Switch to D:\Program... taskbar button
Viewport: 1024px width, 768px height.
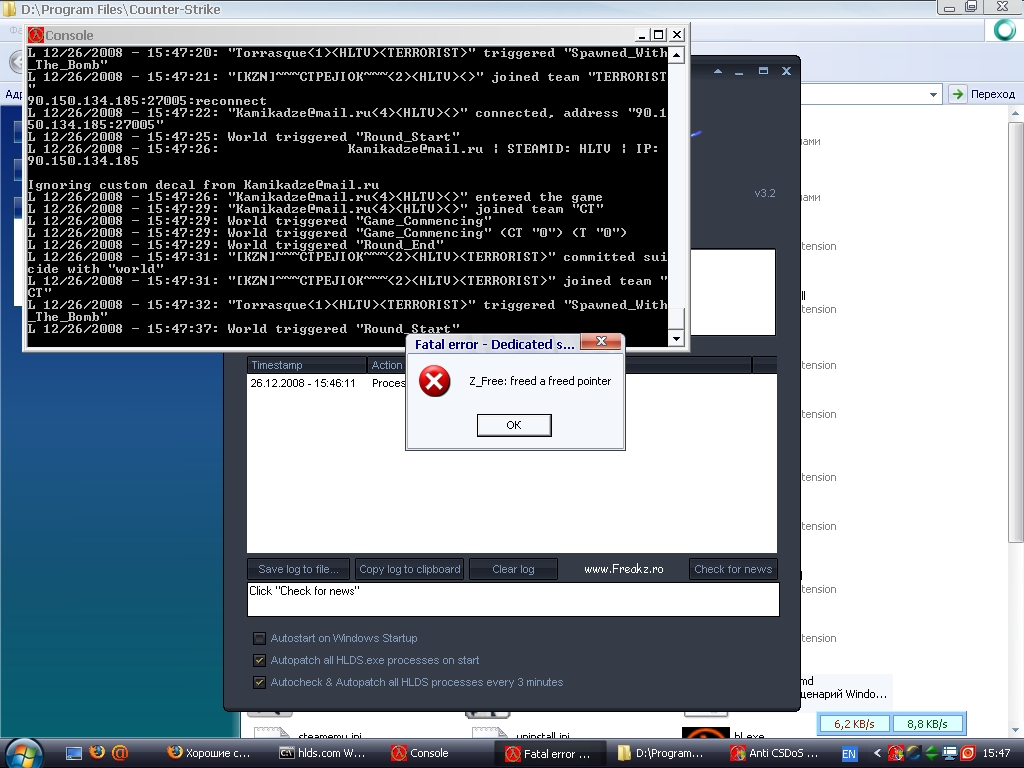click(661, 754)
